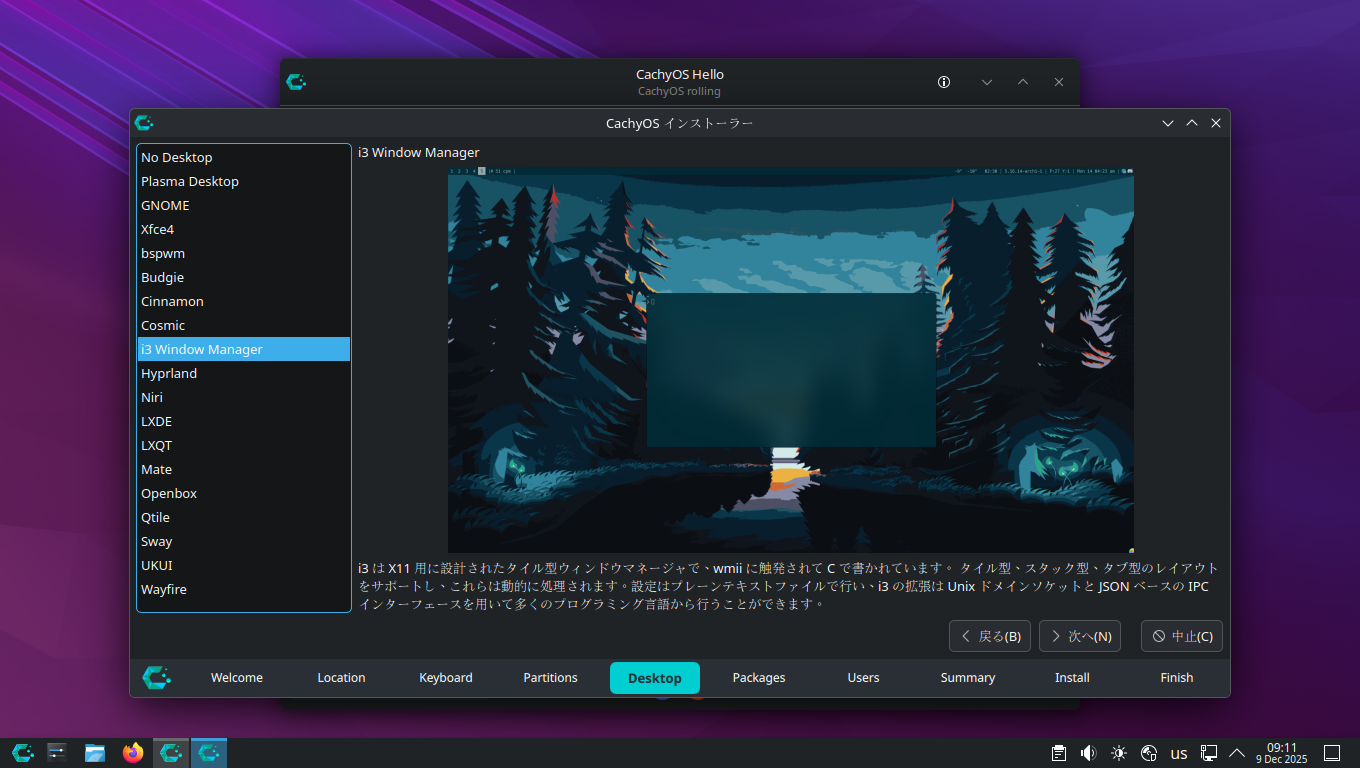This screenshot has height=768, width=1360.
Task: Choose "Hyprland" from the desktop list
Action: [x=244, y=373]
